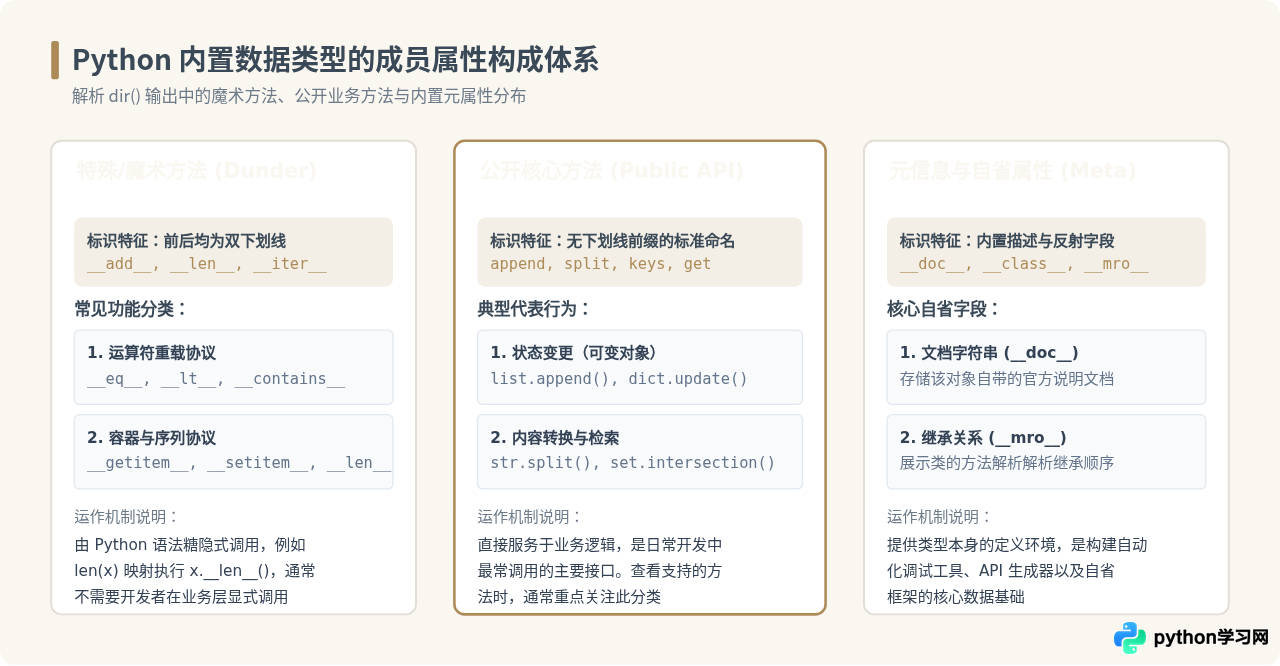Click the line "由 Python 语法糖隐式调用，例如"
This screenshot has width=1280, height=666.
(x=190, y=545)
